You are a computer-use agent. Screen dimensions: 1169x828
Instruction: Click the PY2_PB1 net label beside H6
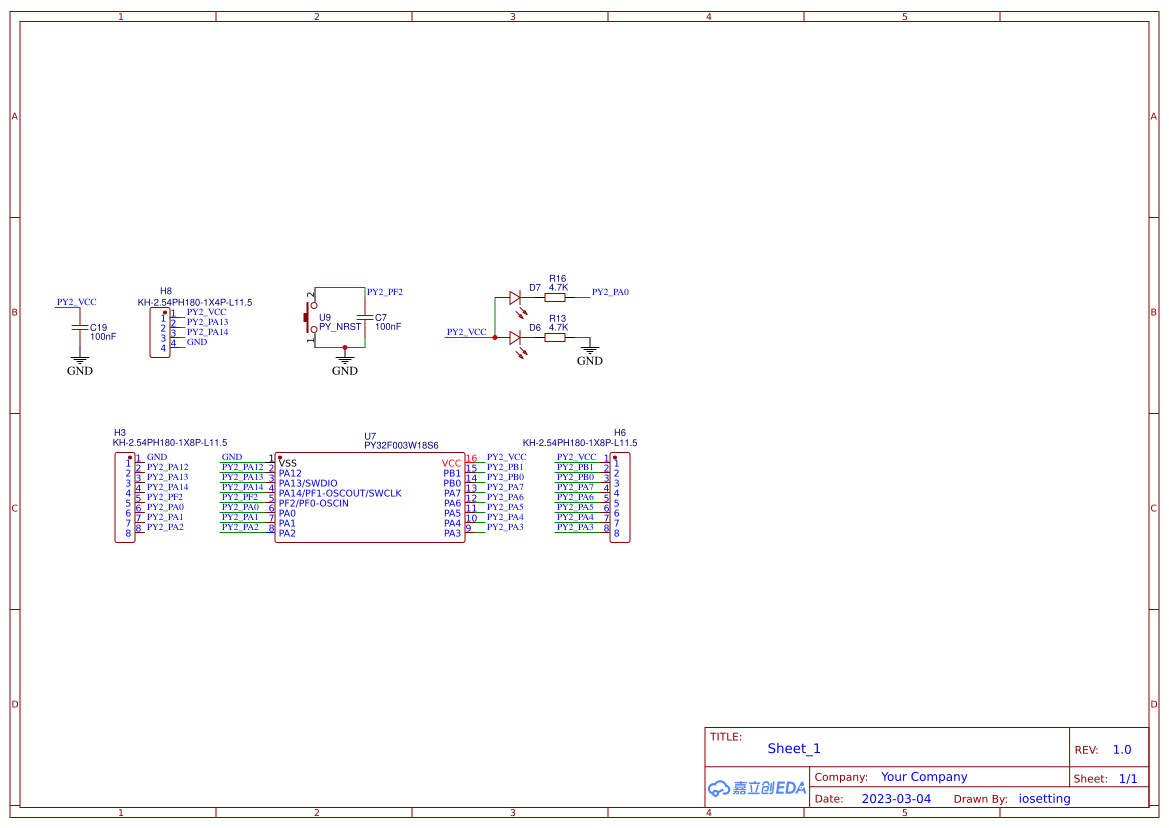(x=576, y=467)
